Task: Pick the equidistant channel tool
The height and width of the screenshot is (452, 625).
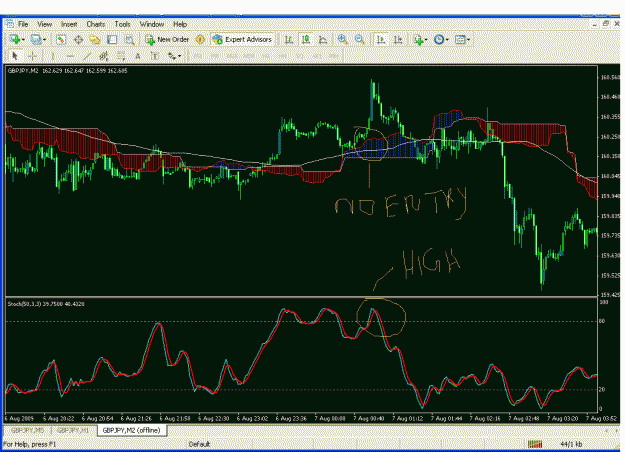Action: [x=104, y=56]
